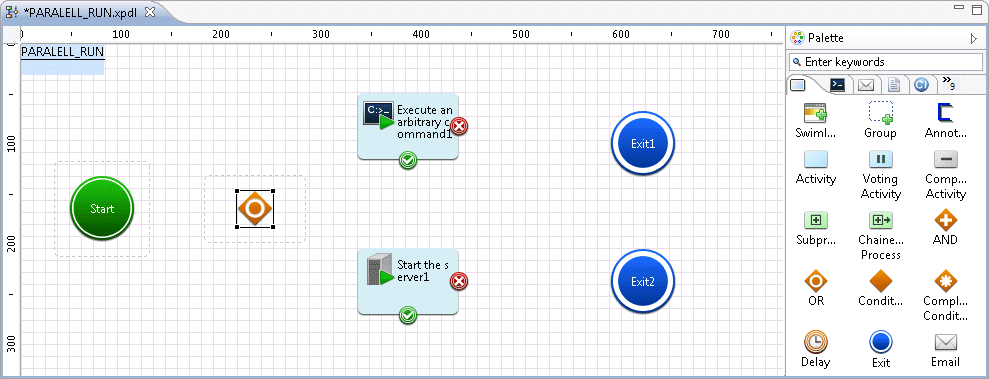Click the Enter keywords search field
Viewport: 989px width, 379px height.
(886, 62)
